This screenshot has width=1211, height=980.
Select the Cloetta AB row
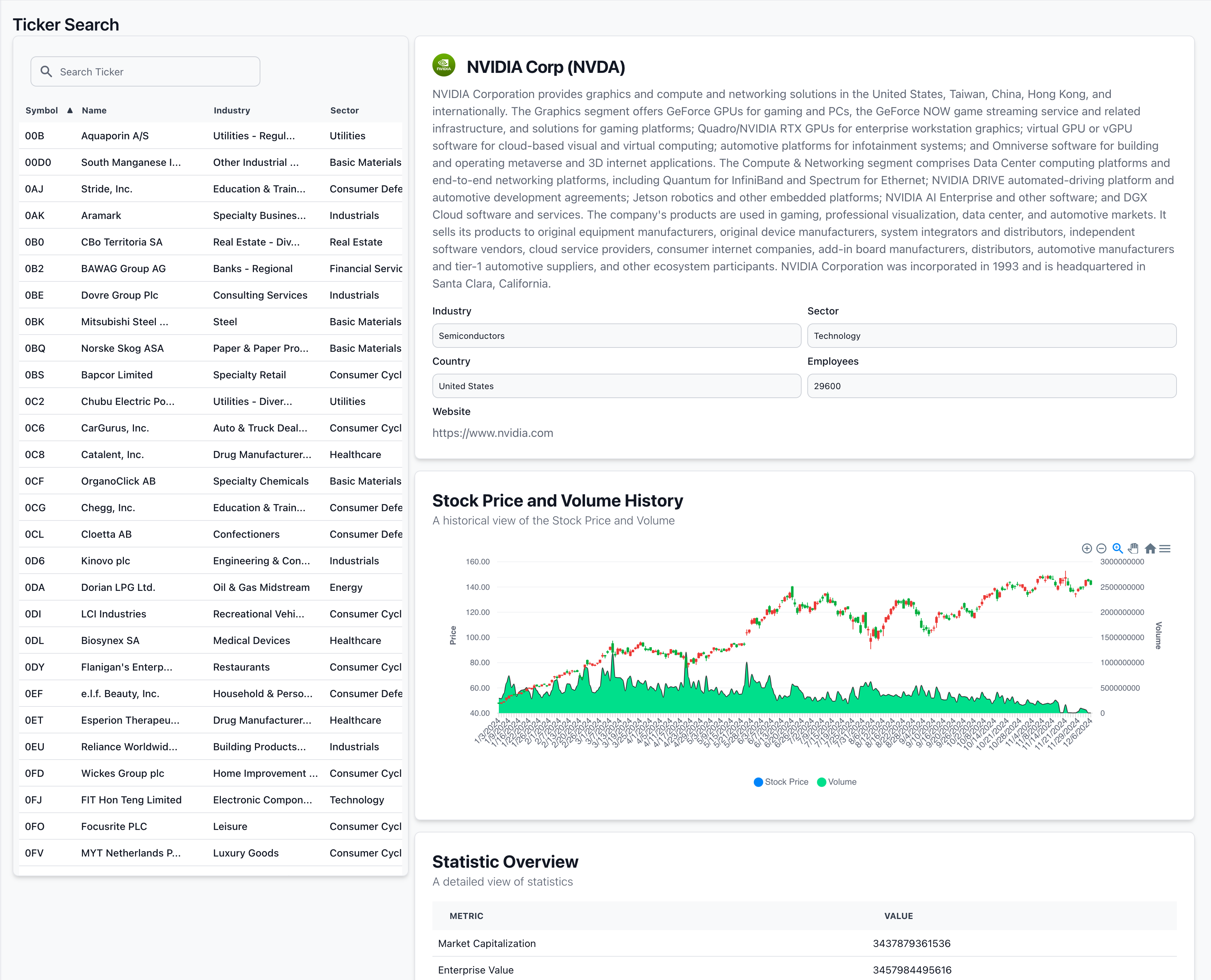pyautogui.click(x=211, y=533)
